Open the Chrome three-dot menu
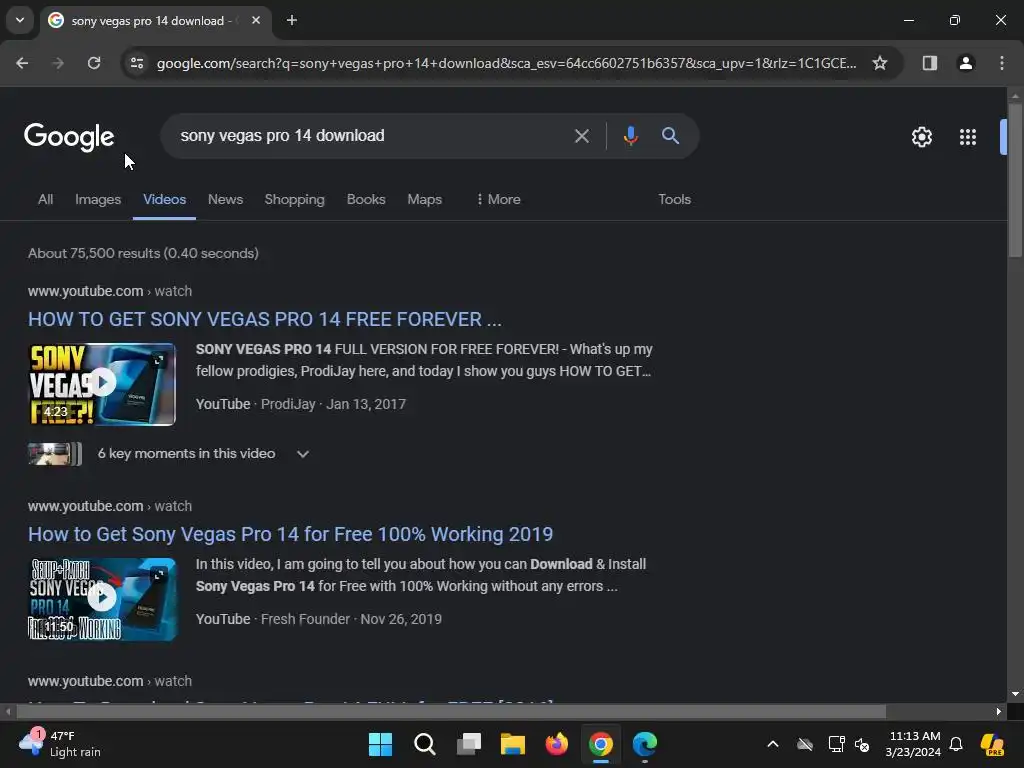Image resolution: width=1024 pixels, height=768 pixels. click(1002, 63)
